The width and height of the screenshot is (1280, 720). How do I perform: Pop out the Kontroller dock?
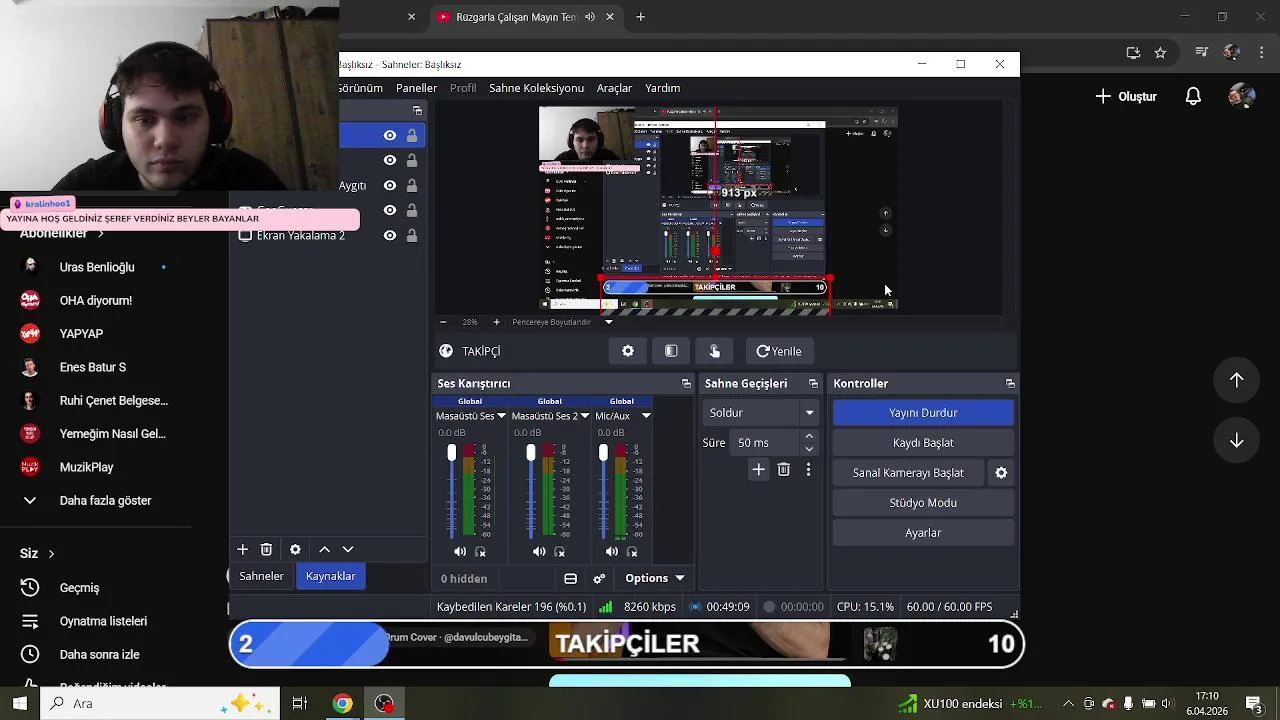(1010, 384)
